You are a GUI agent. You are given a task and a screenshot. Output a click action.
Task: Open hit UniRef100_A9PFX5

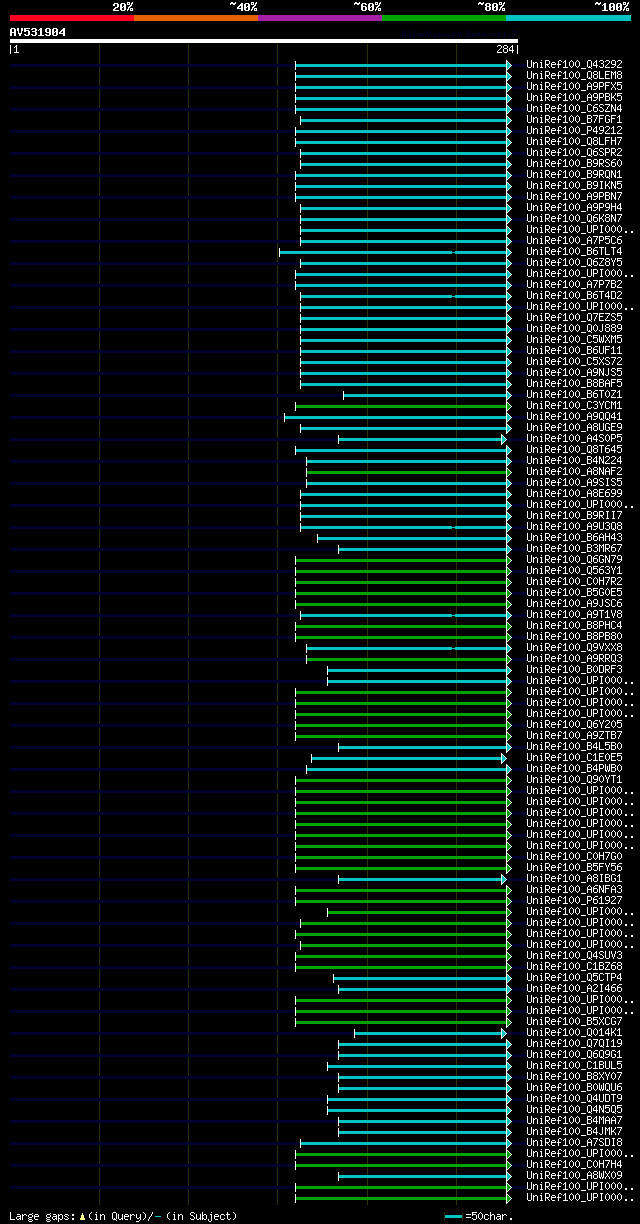point(574,86)
